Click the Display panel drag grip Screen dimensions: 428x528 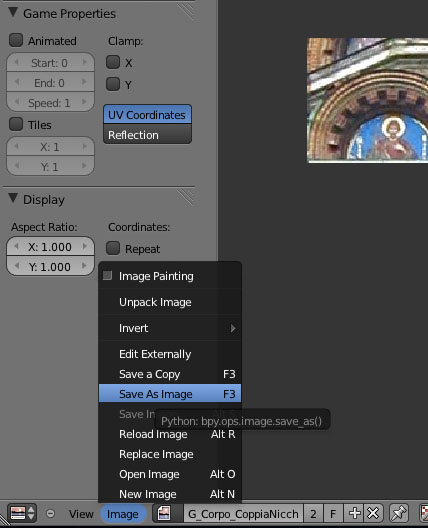[186, 197]
